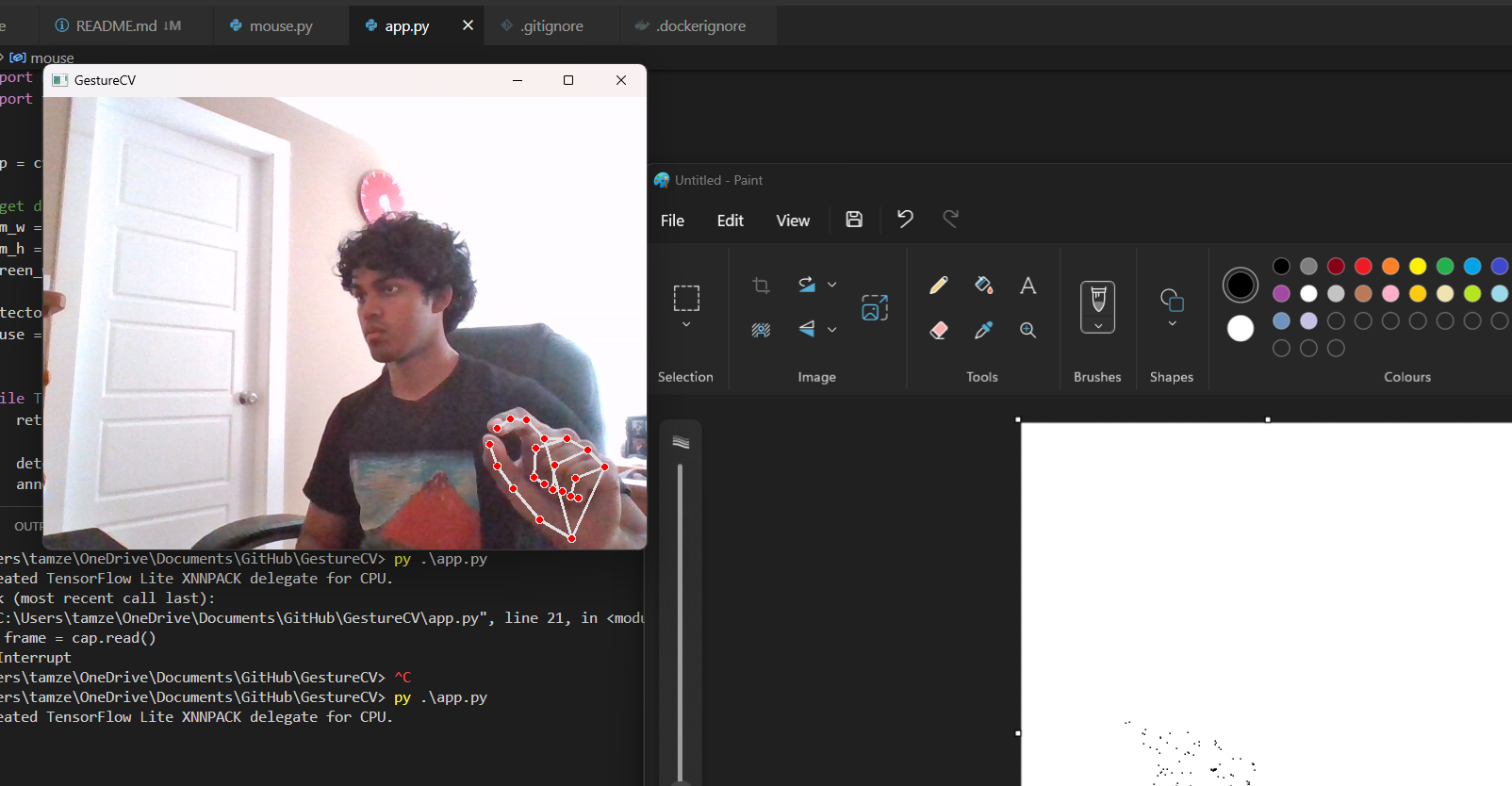The image size is (1512, 786).
Task: Open the Rotate dropdown arrow
Action: pos(831,285)
